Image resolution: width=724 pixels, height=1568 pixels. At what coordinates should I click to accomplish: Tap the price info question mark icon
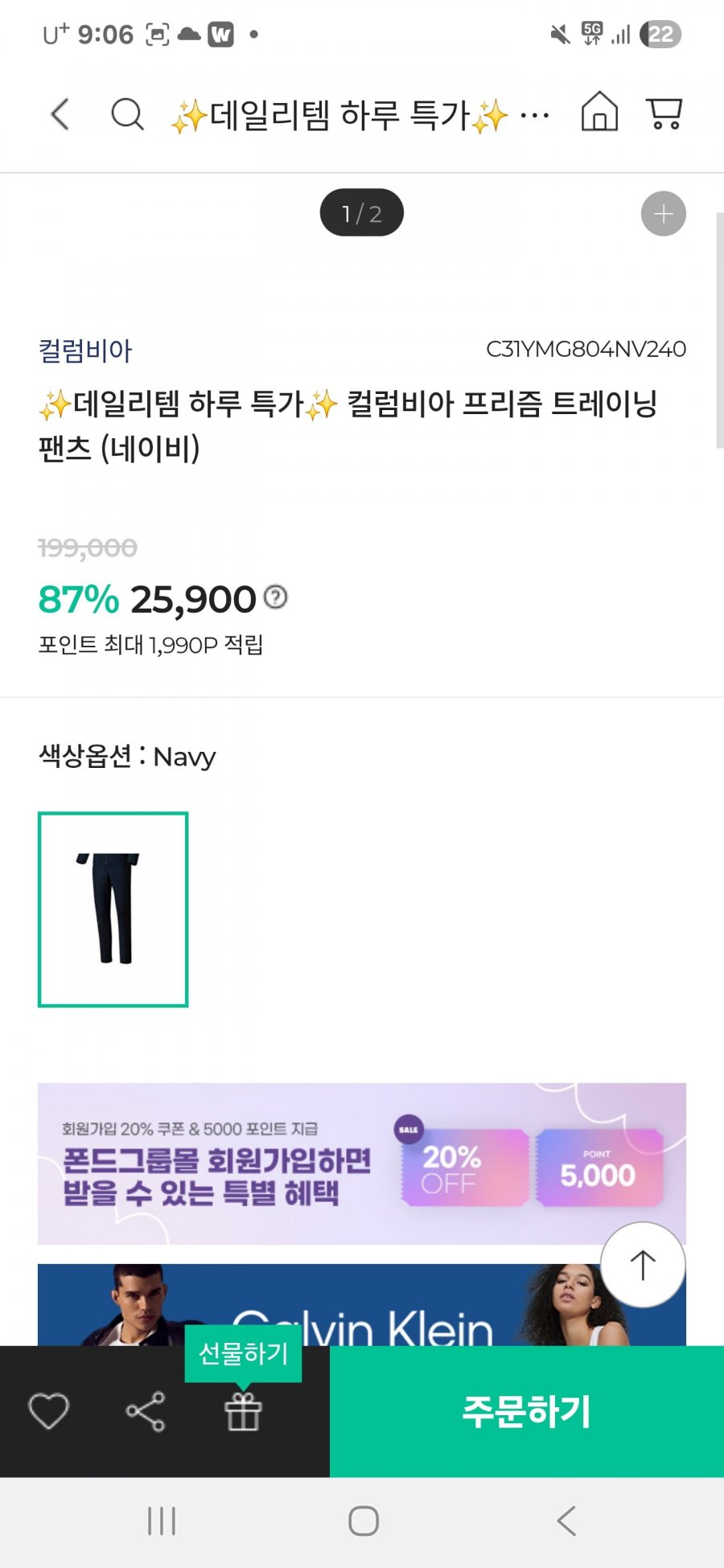pyautogui.click(x=276, y=597)
